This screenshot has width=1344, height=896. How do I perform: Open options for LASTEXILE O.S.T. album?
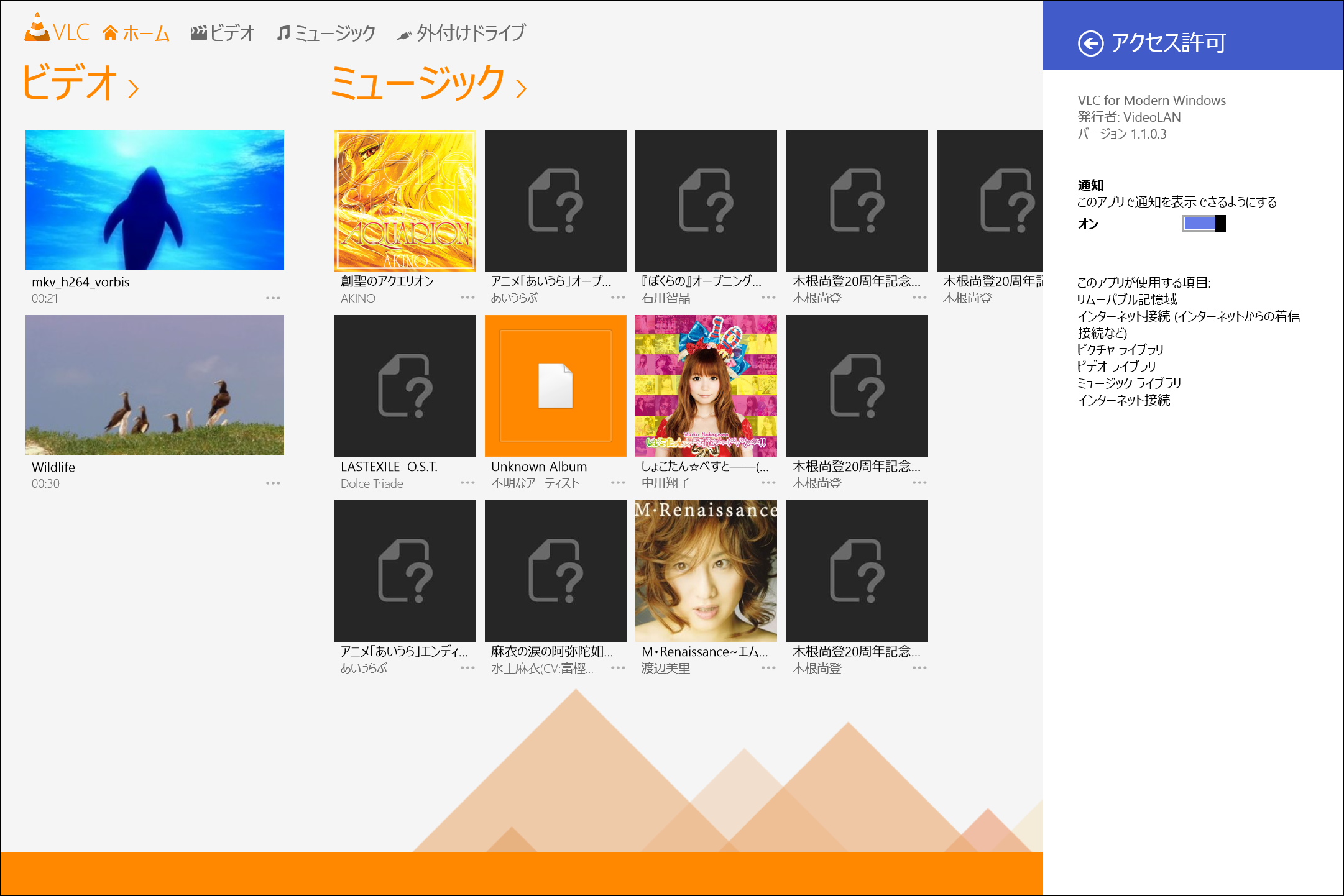[467, 483]
